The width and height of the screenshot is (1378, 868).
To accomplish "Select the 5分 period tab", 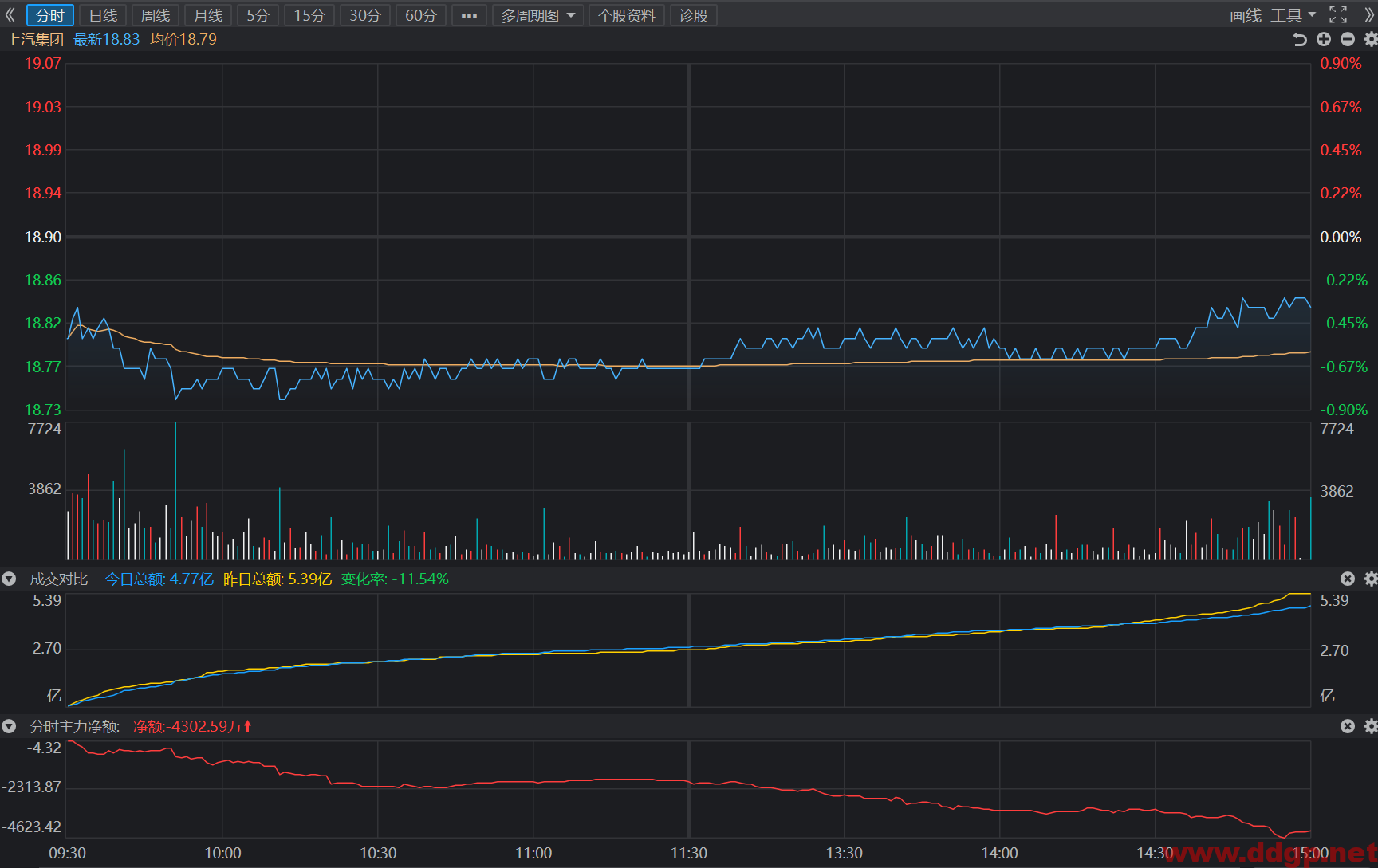I will click(258, 15).
